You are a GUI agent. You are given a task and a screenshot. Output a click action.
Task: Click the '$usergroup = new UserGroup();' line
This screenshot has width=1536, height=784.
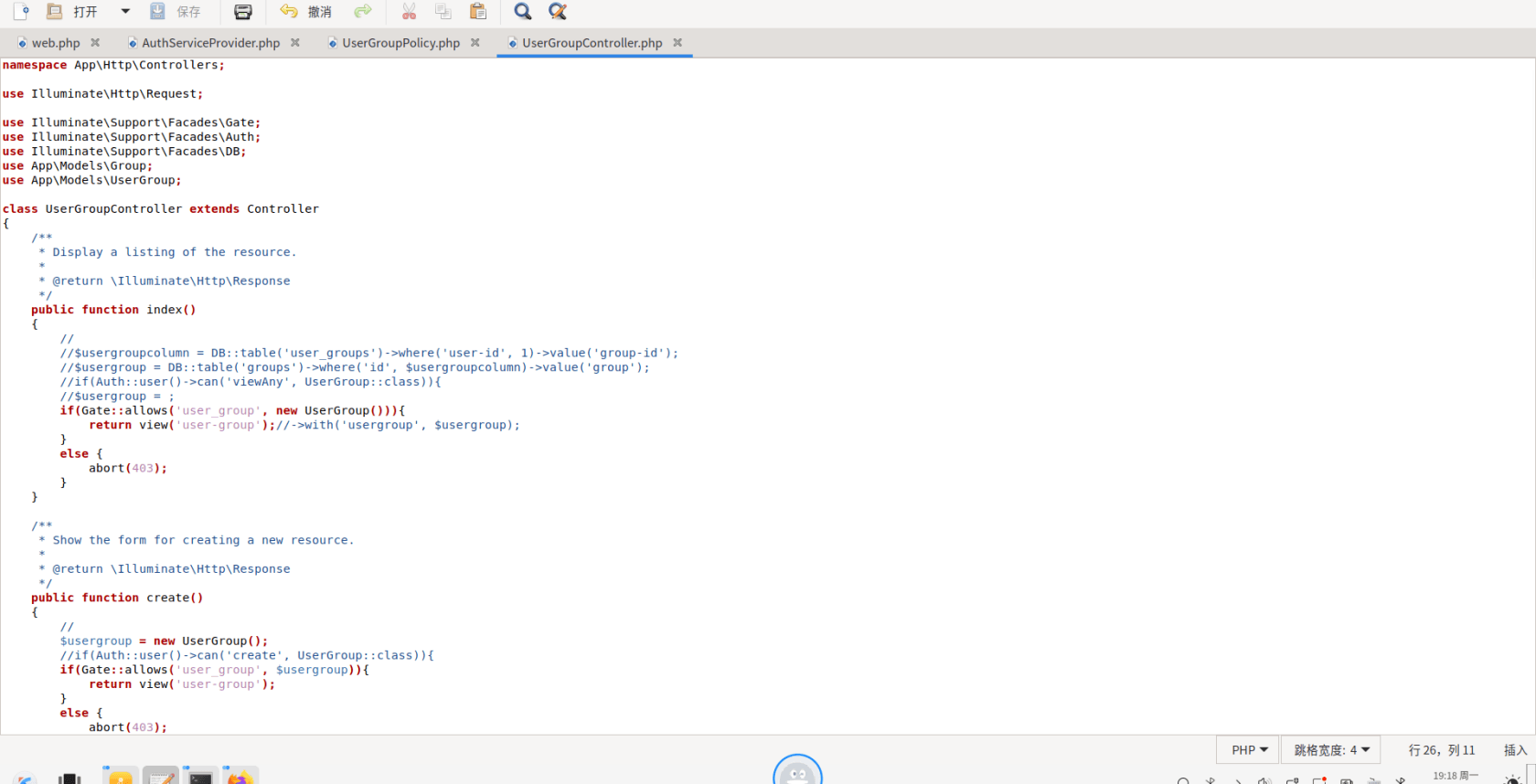click(x=165, y=641)
